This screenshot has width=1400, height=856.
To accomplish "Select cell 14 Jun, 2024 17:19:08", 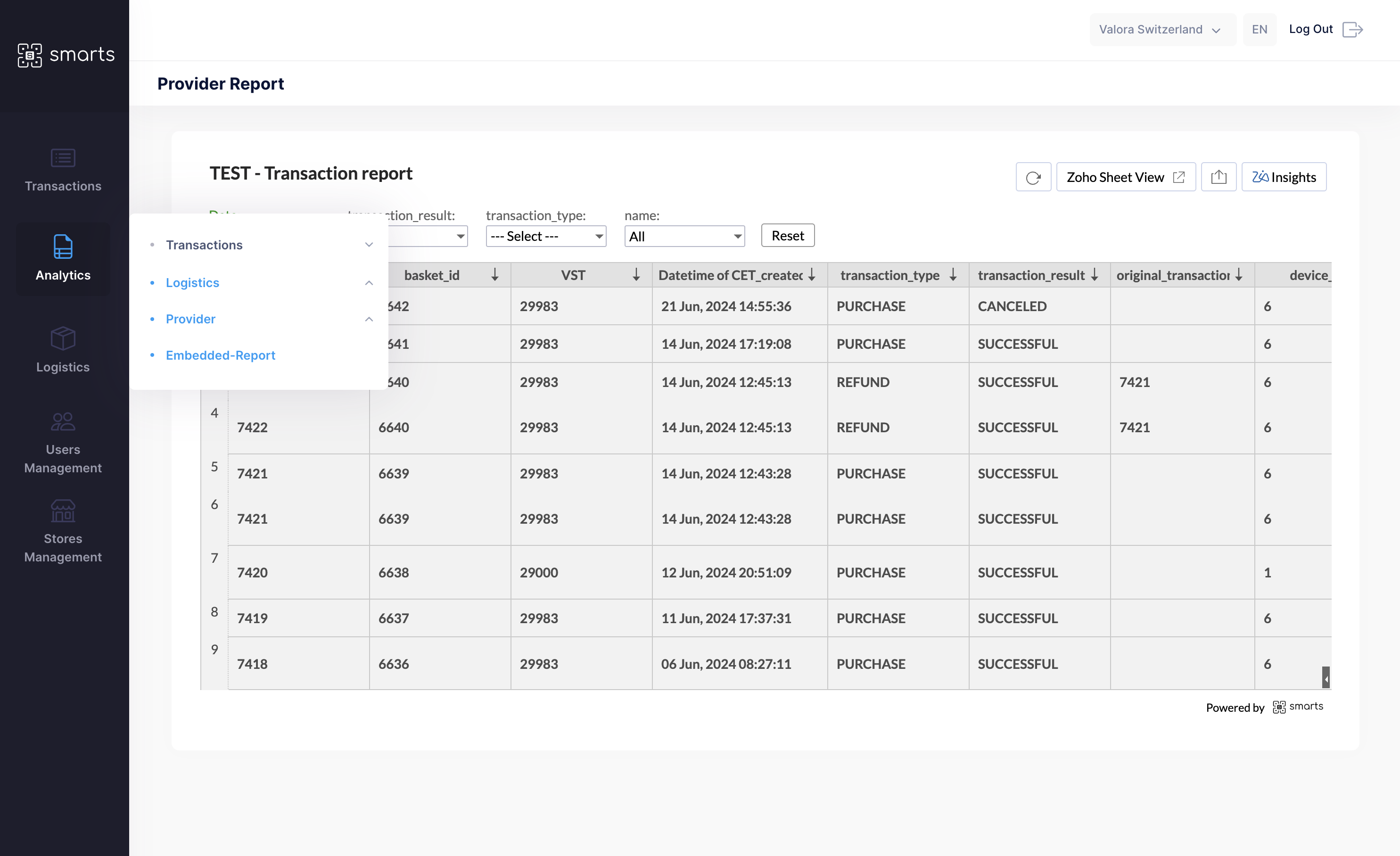I will point(739,344).
